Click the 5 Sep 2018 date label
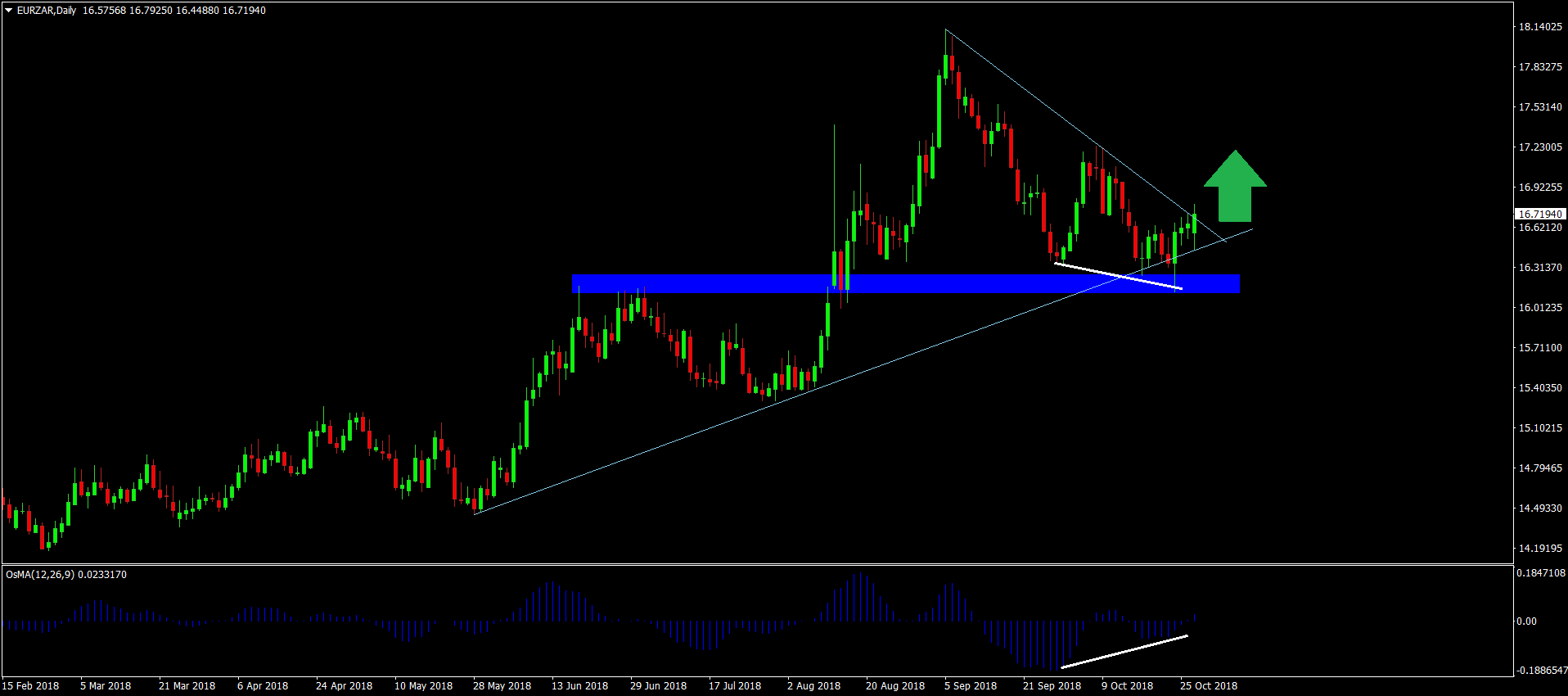Image resolution: width=1568 pixels, height=696 pixels. pos(971,686)
